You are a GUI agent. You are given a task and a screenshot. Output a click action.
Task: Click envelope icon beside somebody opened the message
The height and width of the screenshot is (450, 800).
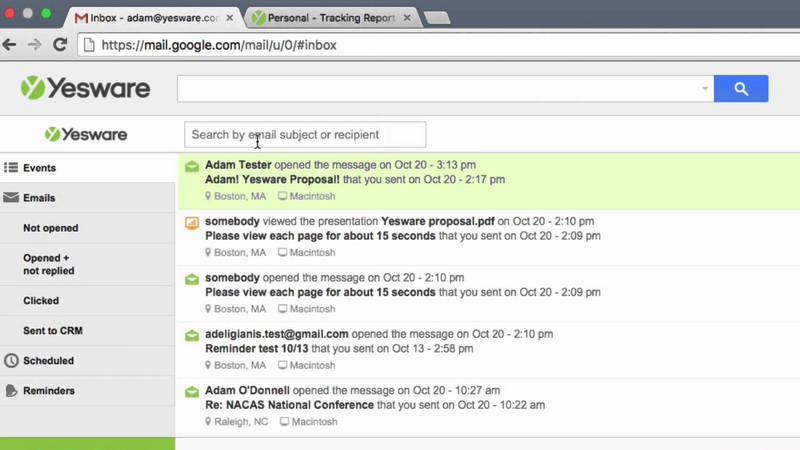[x=192, y=279]
